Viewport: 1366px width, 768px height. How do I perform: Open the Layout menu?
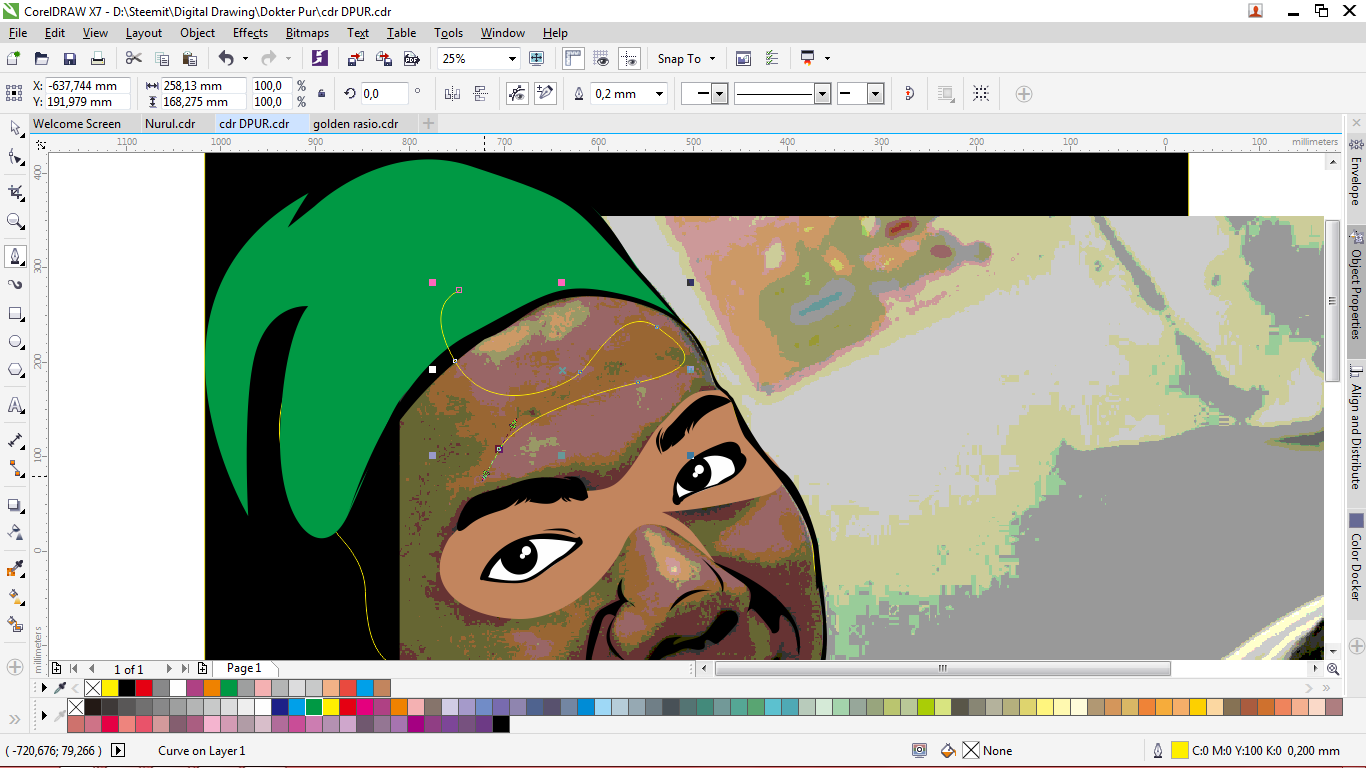144,33
